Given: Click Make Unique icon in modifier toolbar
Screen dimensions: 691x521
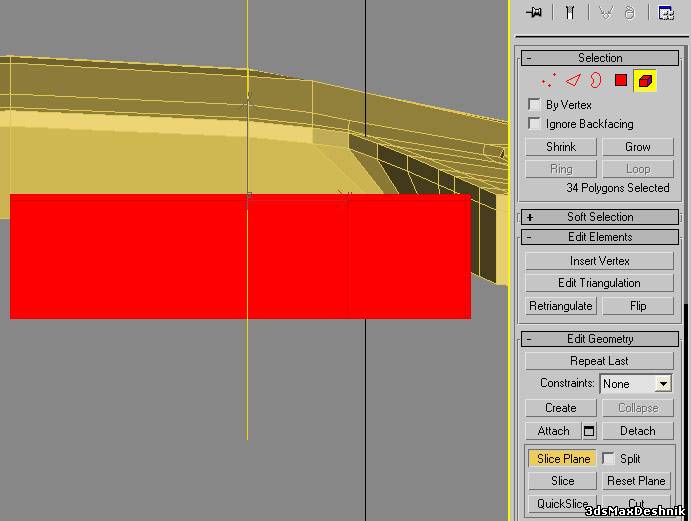Looking at the screenshot, I should pyautogui.click(x=606, y=12).
